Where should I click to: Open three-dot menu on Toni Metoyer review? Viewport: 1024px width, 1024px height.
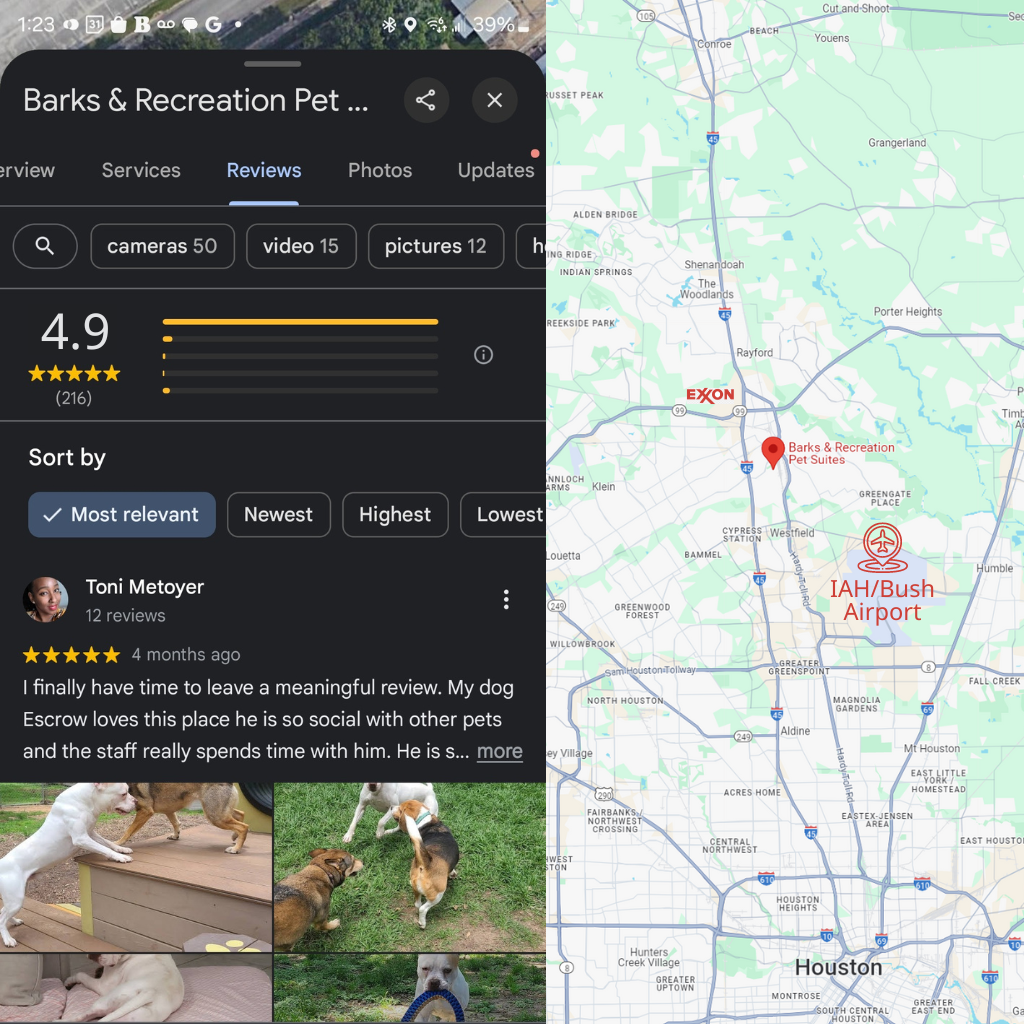coord(506,599)
